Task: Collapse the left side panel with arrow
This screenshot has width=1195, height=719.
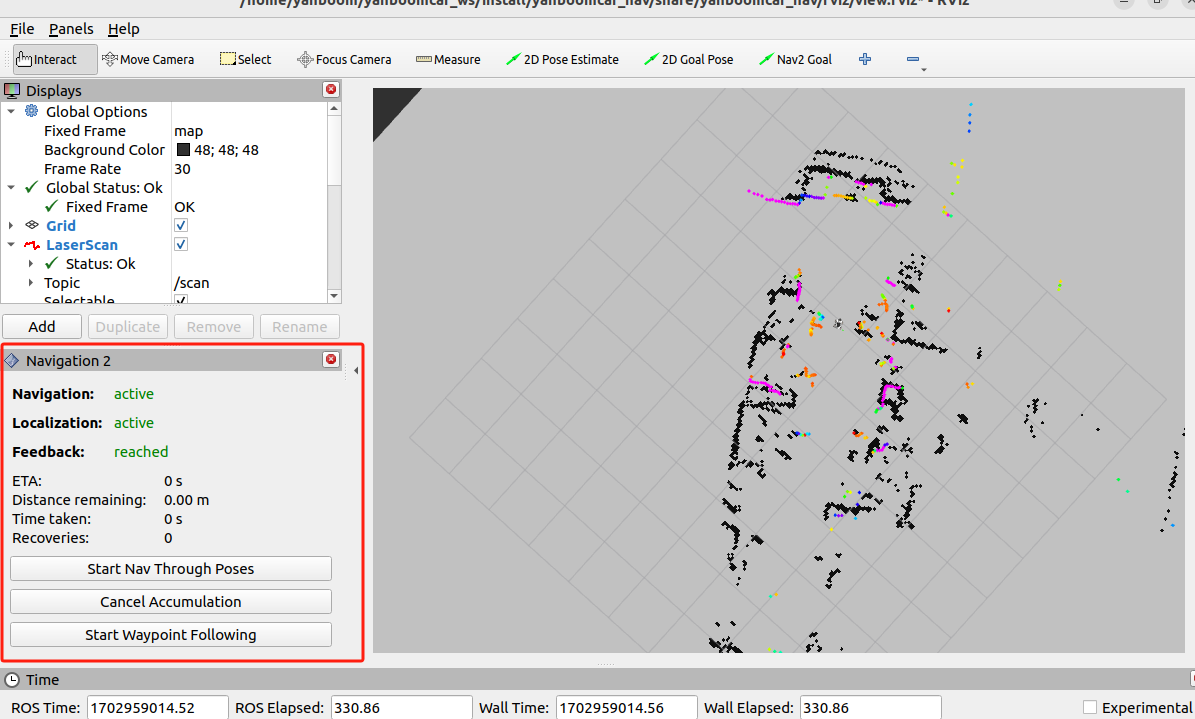Action: (356, 371)
